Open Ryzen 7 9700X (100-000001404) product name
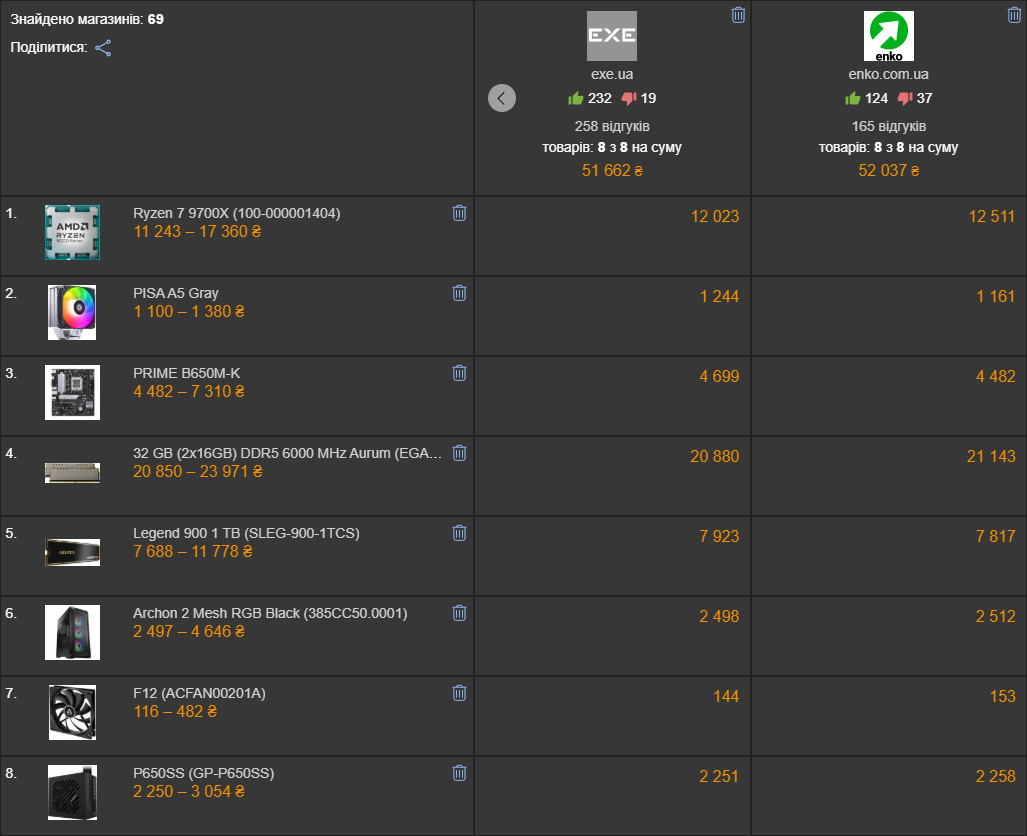The height and width of the screenshot is (836, 1027). (236, 213)
